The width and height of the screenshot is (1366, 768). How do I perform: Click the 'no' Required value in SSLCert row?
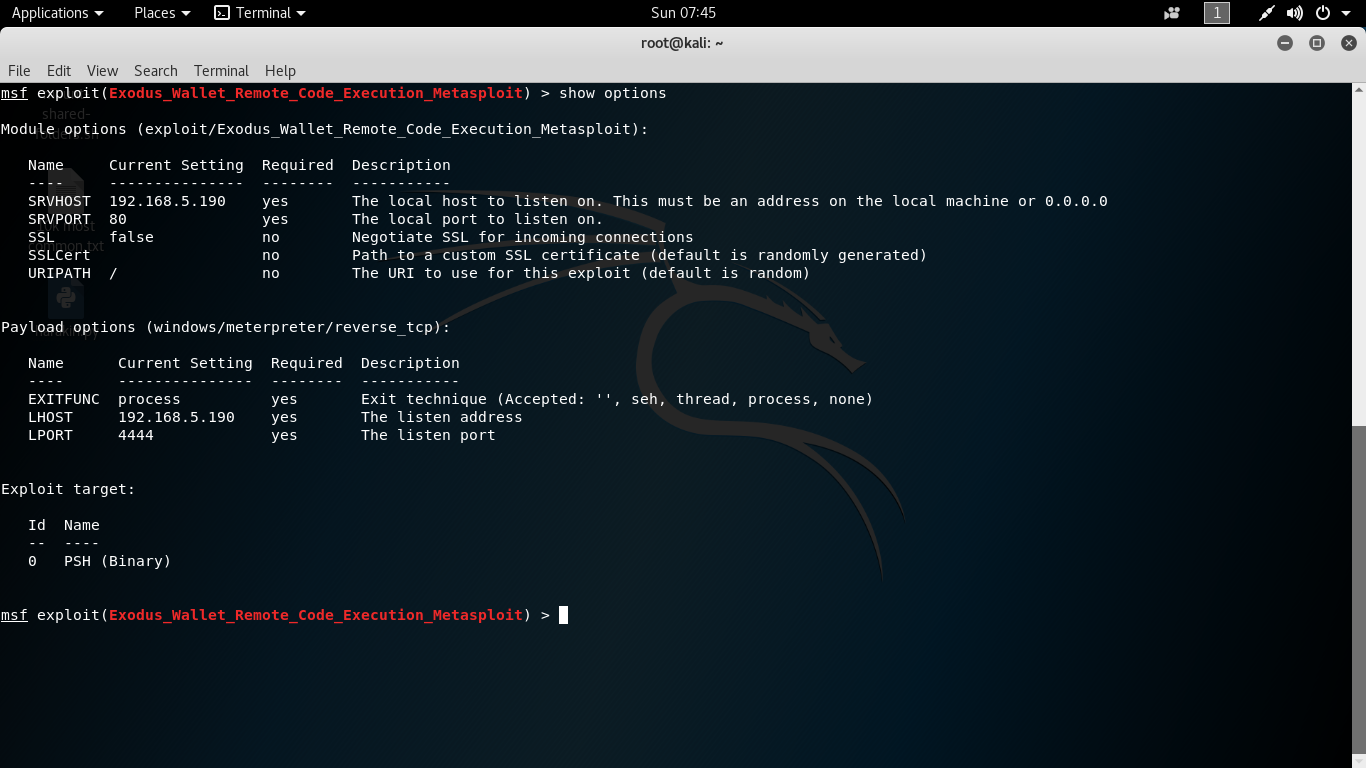point(271,255)
